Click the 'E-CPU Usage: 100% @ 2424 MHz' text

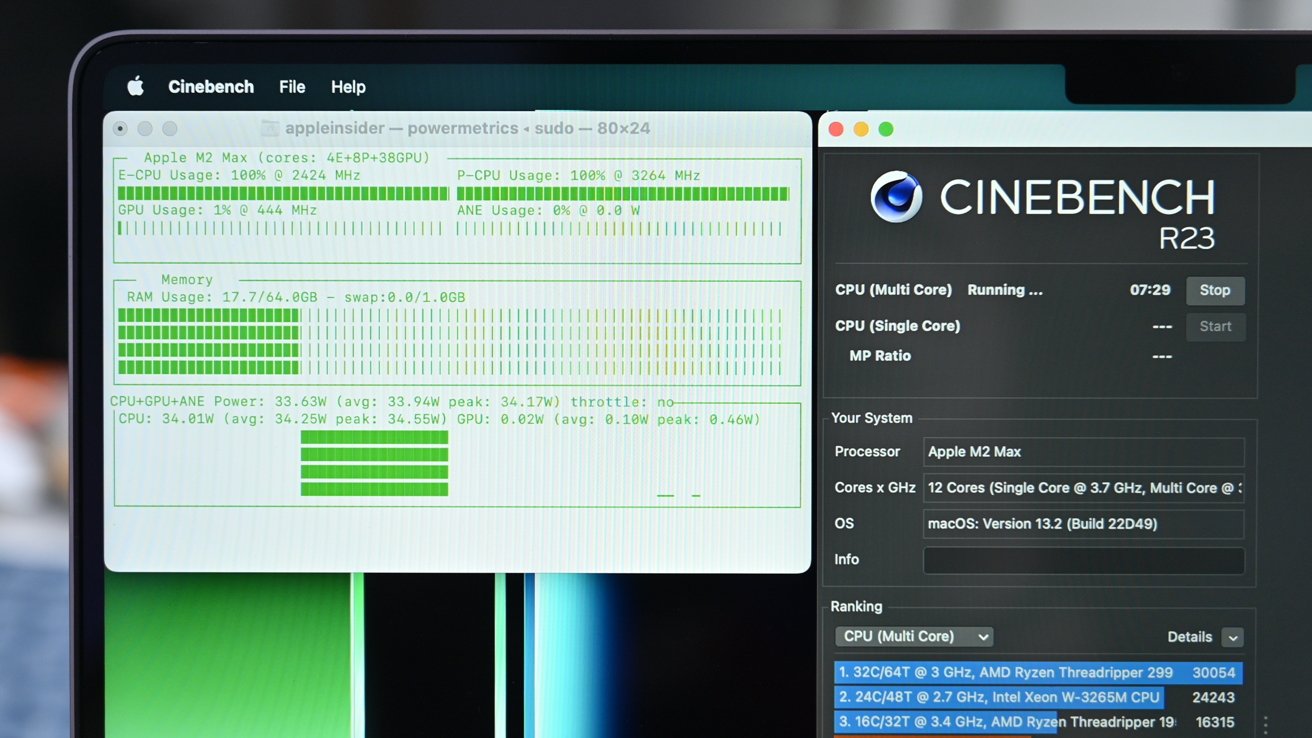[x=239, y=175]
